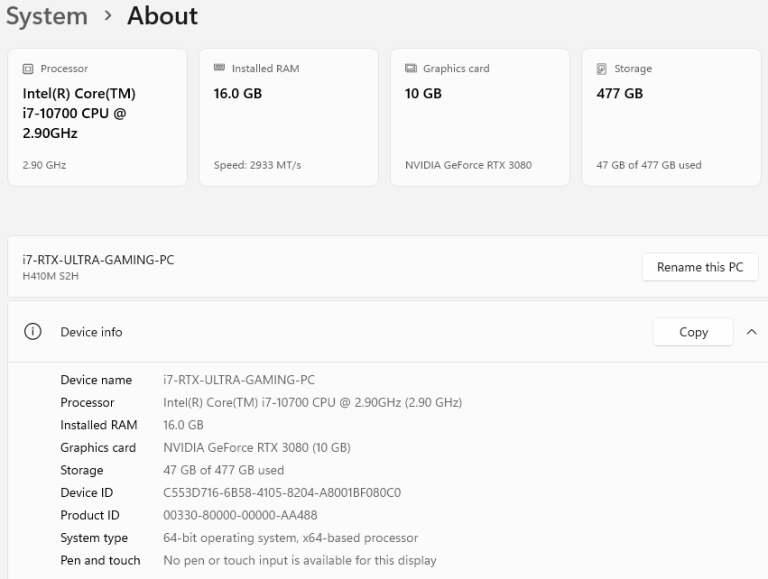The image size is (768, 579).
Task: Select the Device ID value text
Action: pos(282,492)
